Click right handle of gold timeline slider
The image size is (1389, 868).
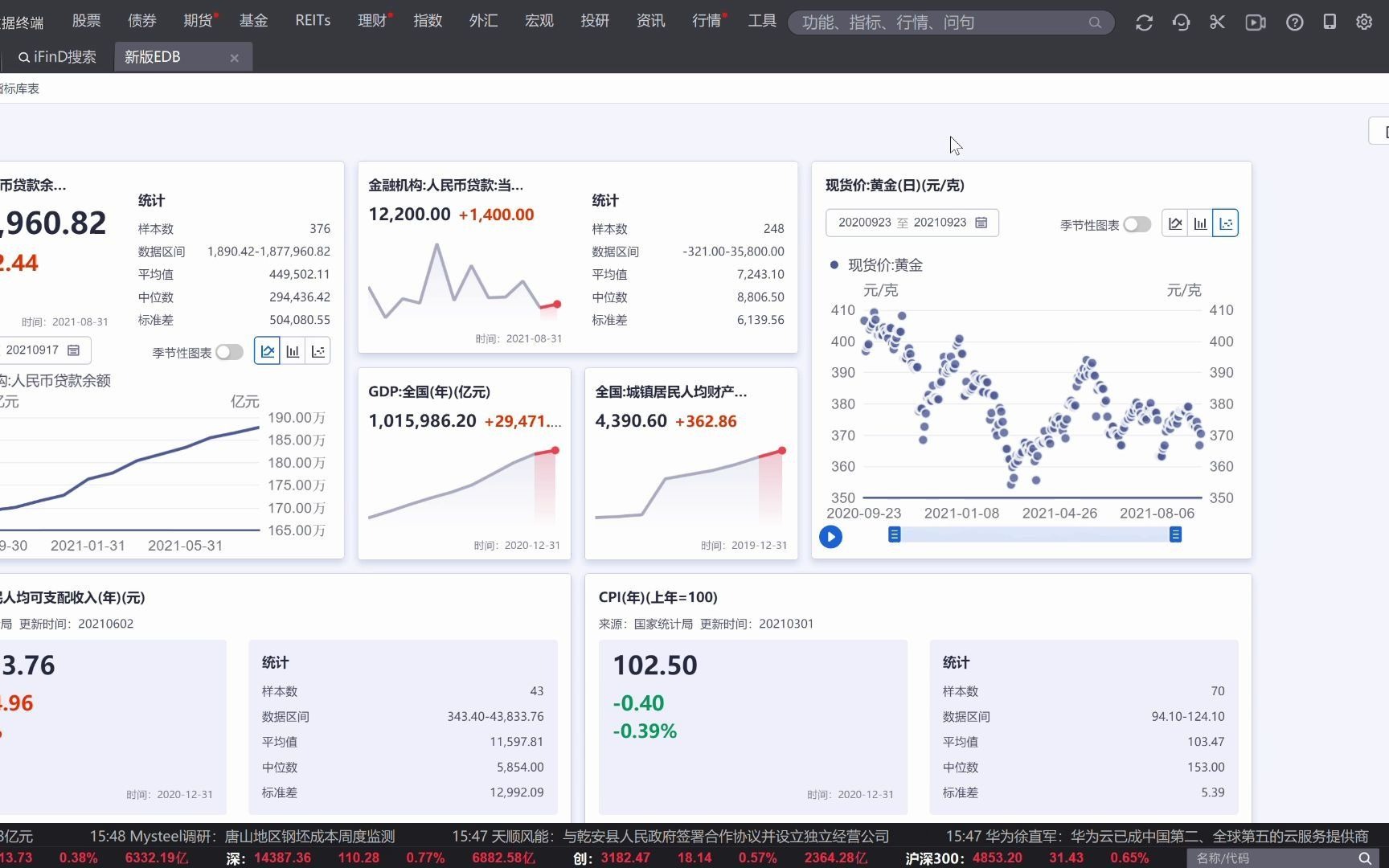tap(1175, 535)
